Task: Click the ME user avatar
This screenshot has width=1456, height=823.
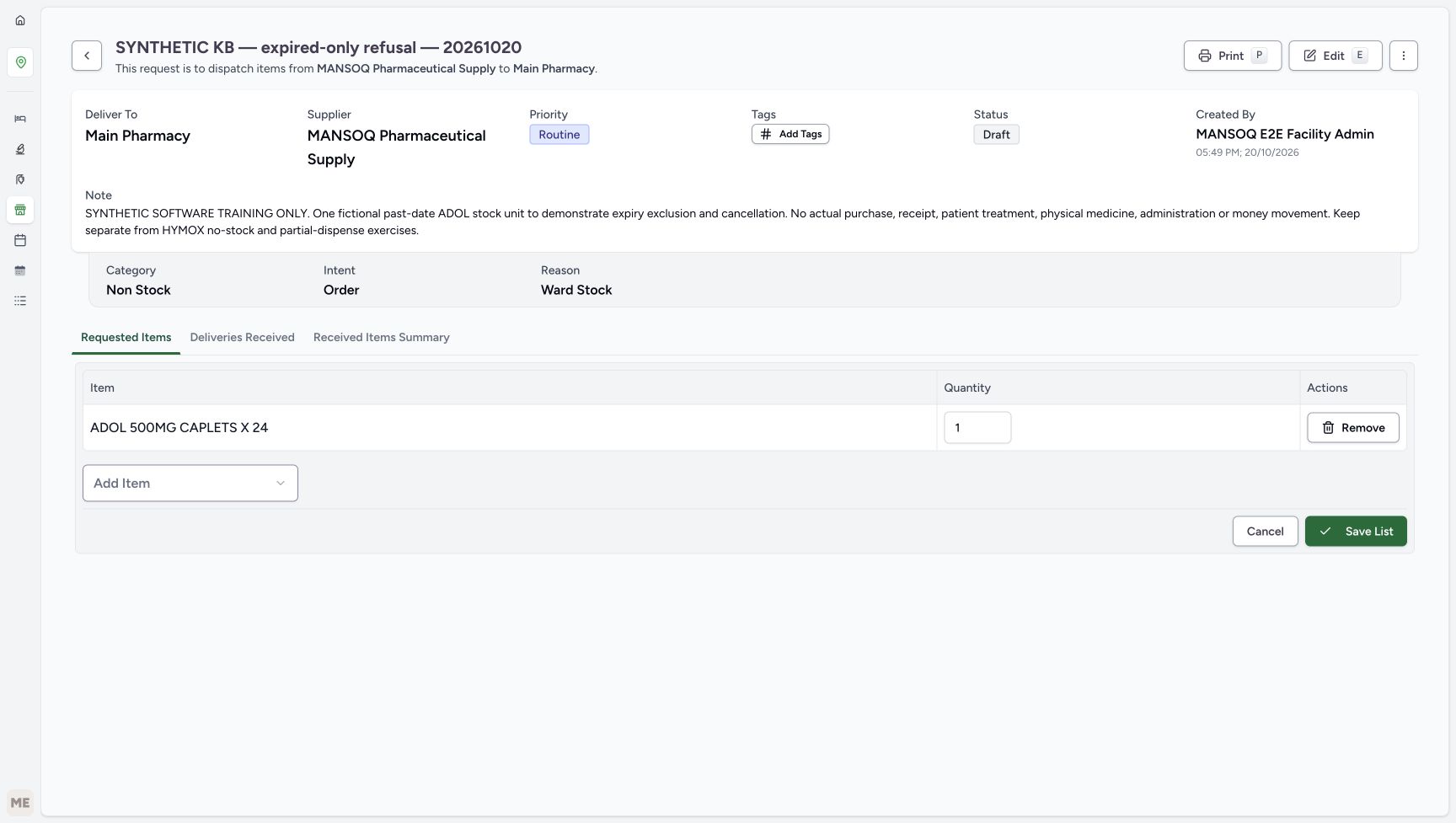Action: coord(20,803)
